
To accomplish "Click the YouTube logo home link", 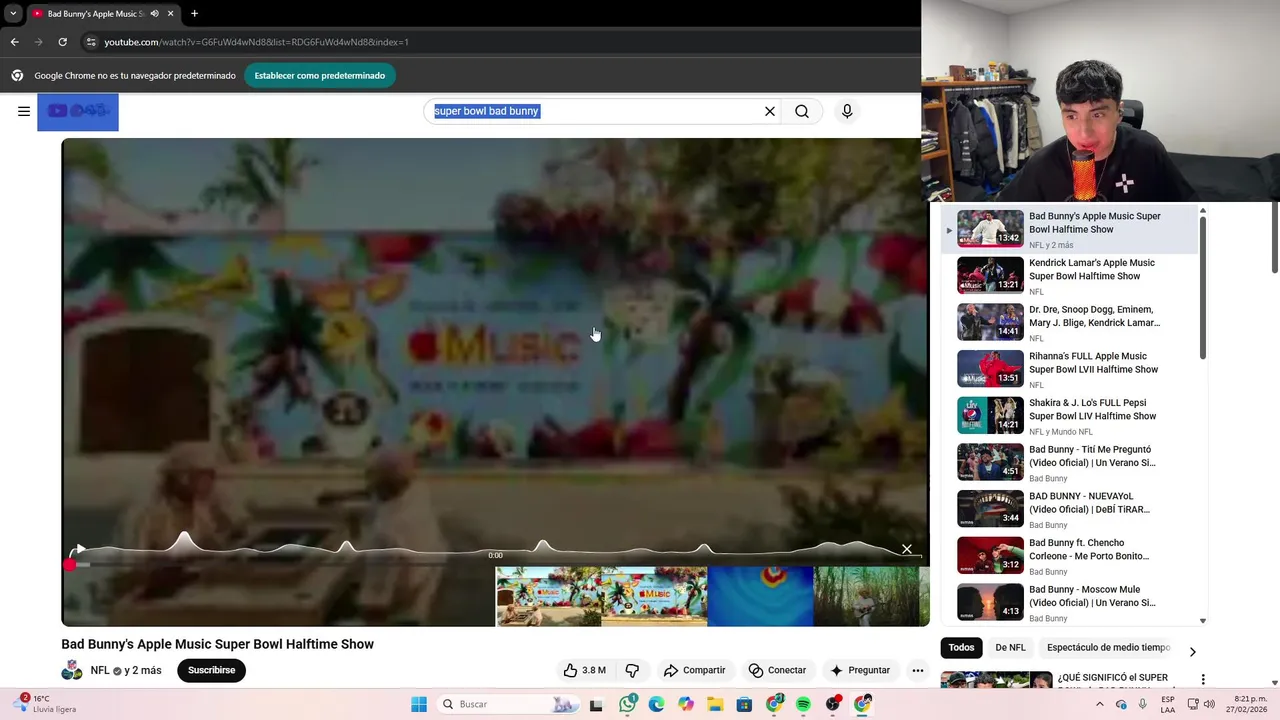I will pyautogui.click(x=78, y=112).
